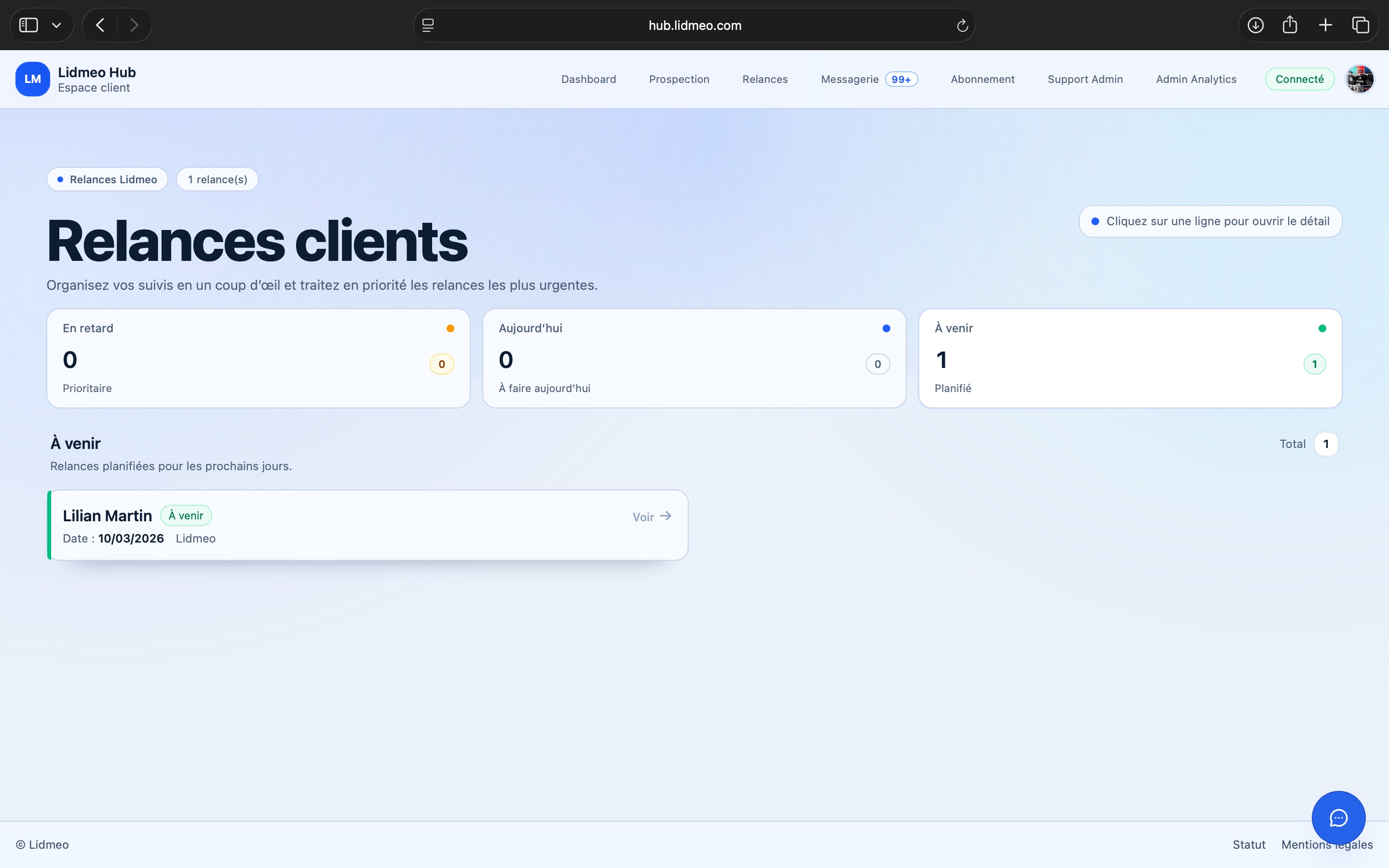Viewport: 1389px width, 868px height.
Task: Open Safari tab overview
Action: pos(1360,25)
